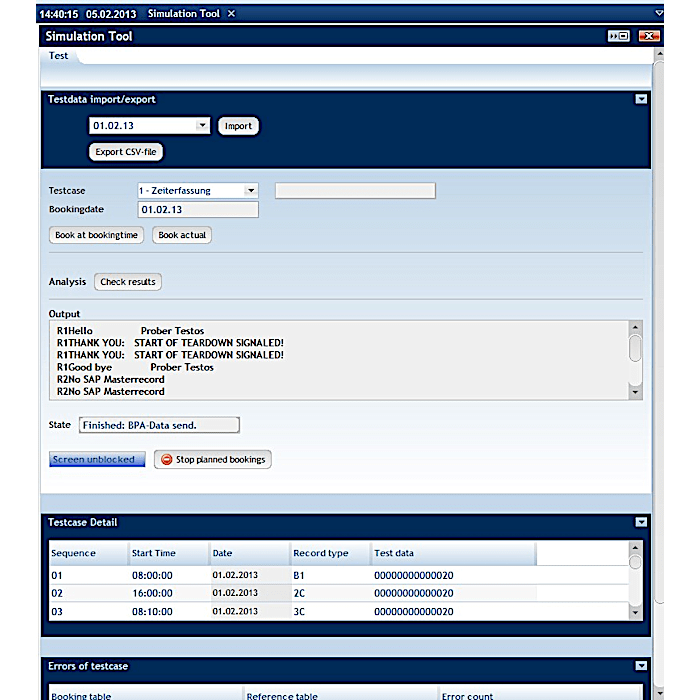Click the first R2No SAP Masterrecord line
This screenshot has width=700, height=700.
point(111,379)
